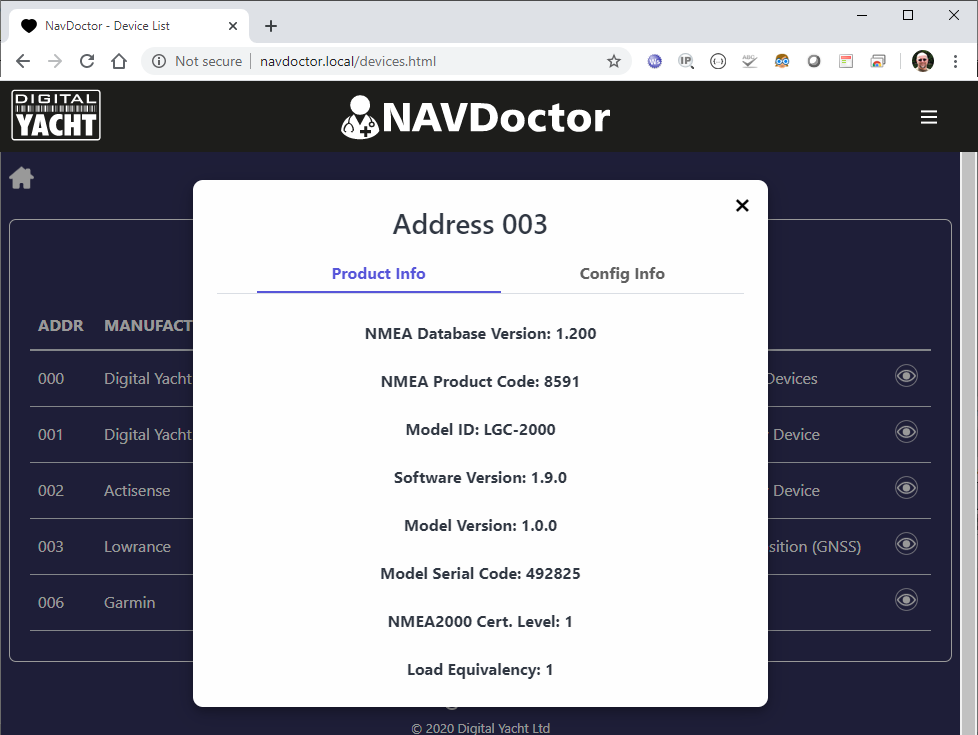
Task: Reload the page in browser
Action: (87, 61)
